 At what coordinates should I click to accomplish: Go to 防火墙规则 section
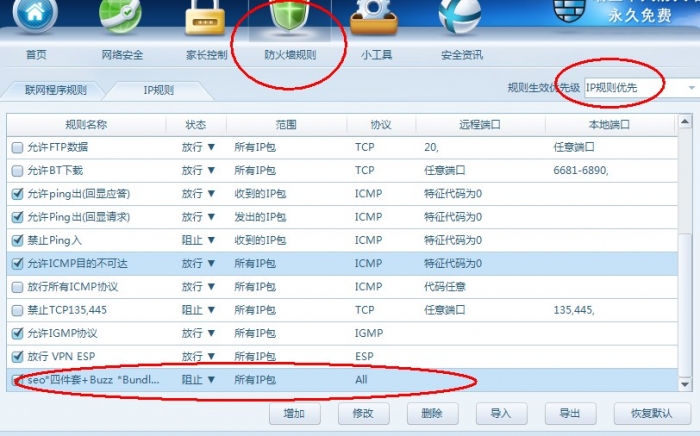point(290,55)
